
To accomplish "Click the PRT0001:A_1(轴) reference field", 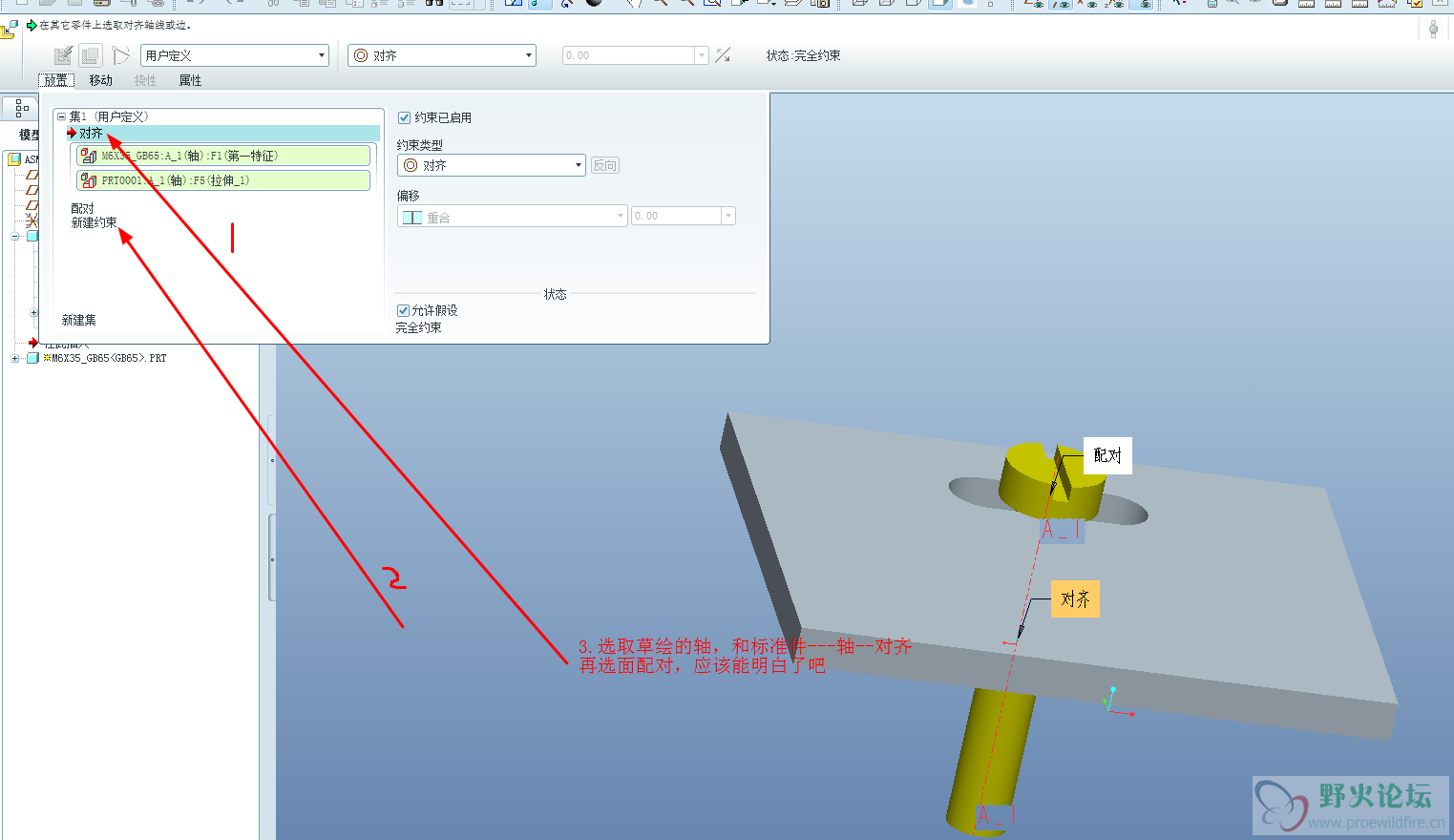I will coord(223,180).
